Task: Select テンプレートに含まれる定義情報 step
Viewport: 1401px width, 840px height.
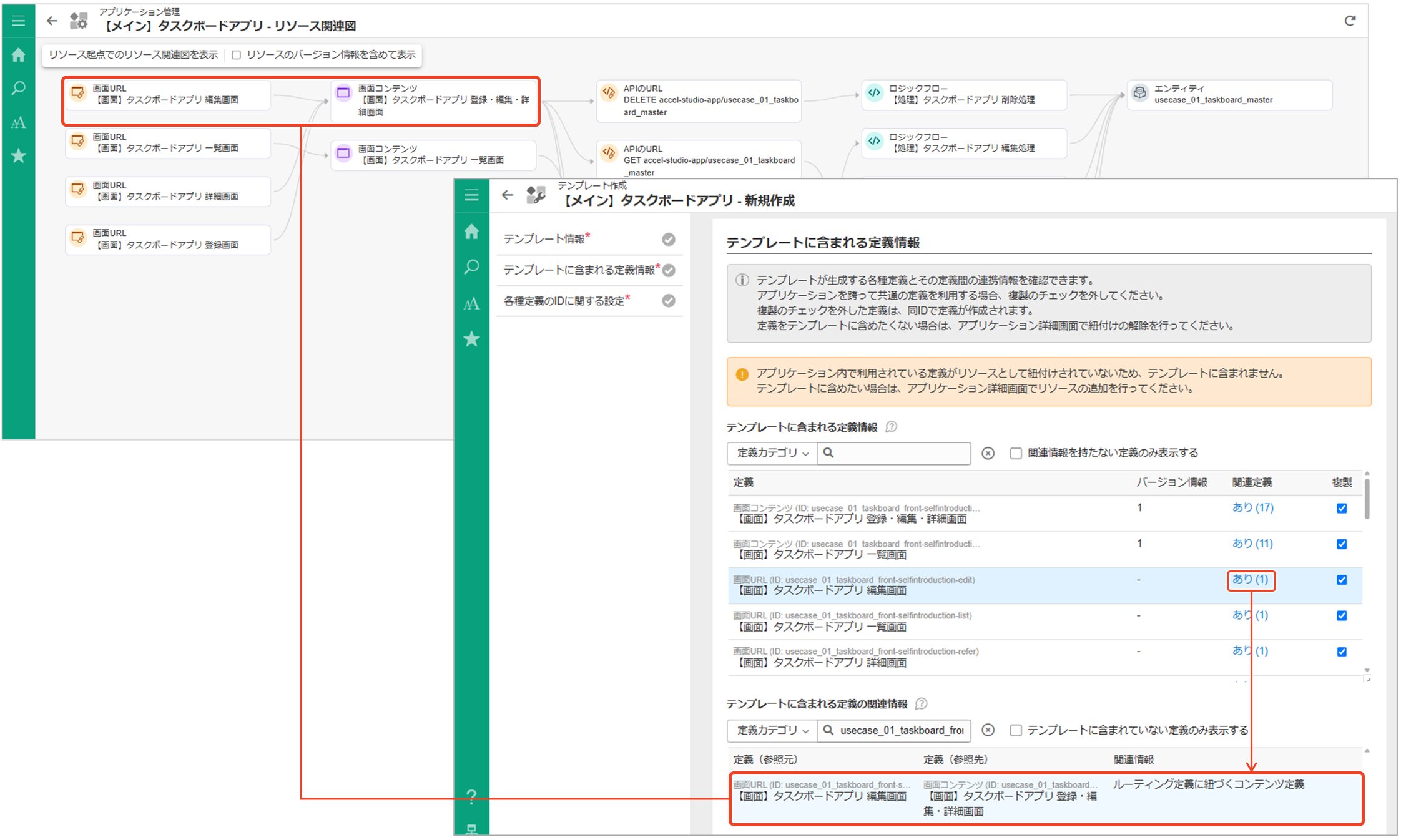Action: pos(589,270)
